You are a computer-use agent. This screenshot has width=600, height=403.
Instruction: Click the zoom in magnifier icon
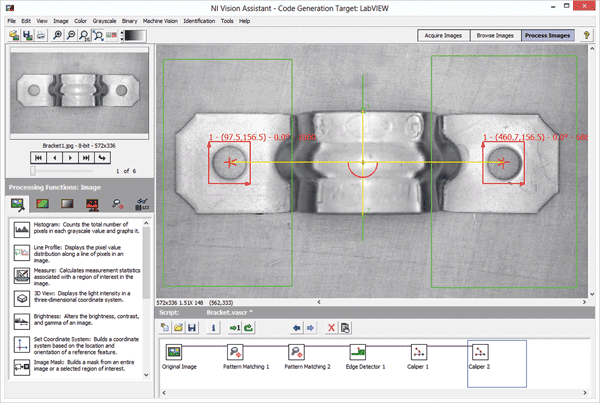pos(57,35)
